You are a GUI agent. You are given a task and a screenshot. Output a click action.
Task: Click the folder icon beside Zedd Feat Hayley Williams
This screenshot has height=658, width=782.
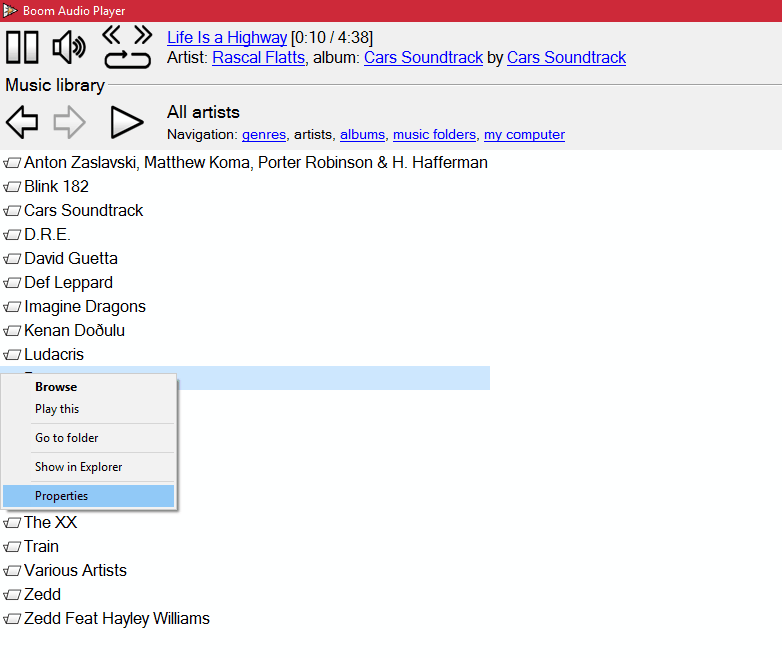(12, 619)
